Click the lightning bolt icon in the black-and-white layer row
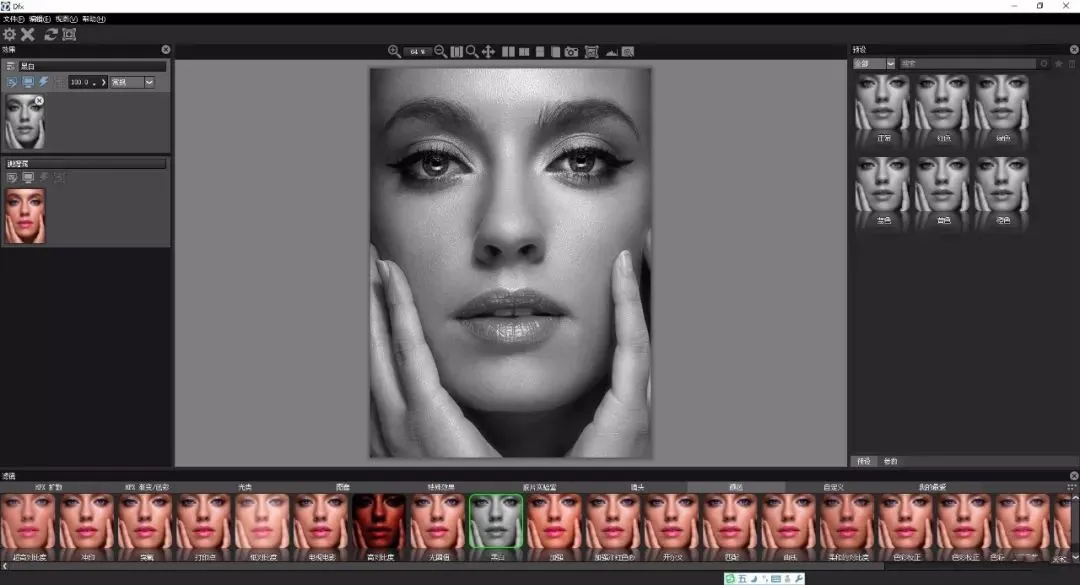The image size is (1080, 585). click(43, 82)
